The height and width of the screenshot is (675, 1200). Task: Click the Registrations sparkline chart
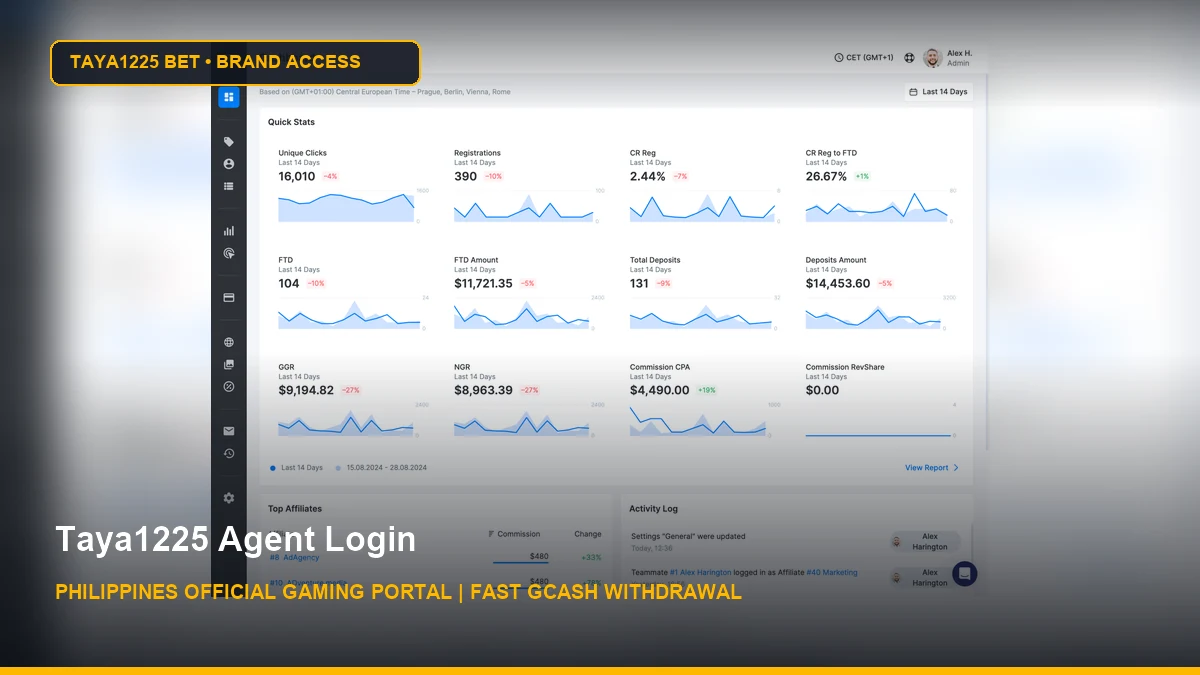point(523,206)
